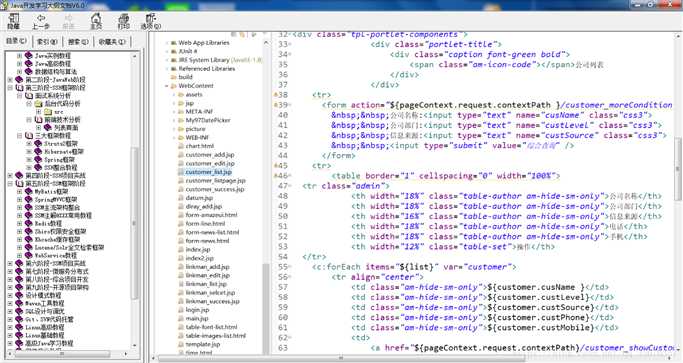Switch to the 目录 (Contents) tab
Viewport: 683px width, 363px height.
point(17,41)
